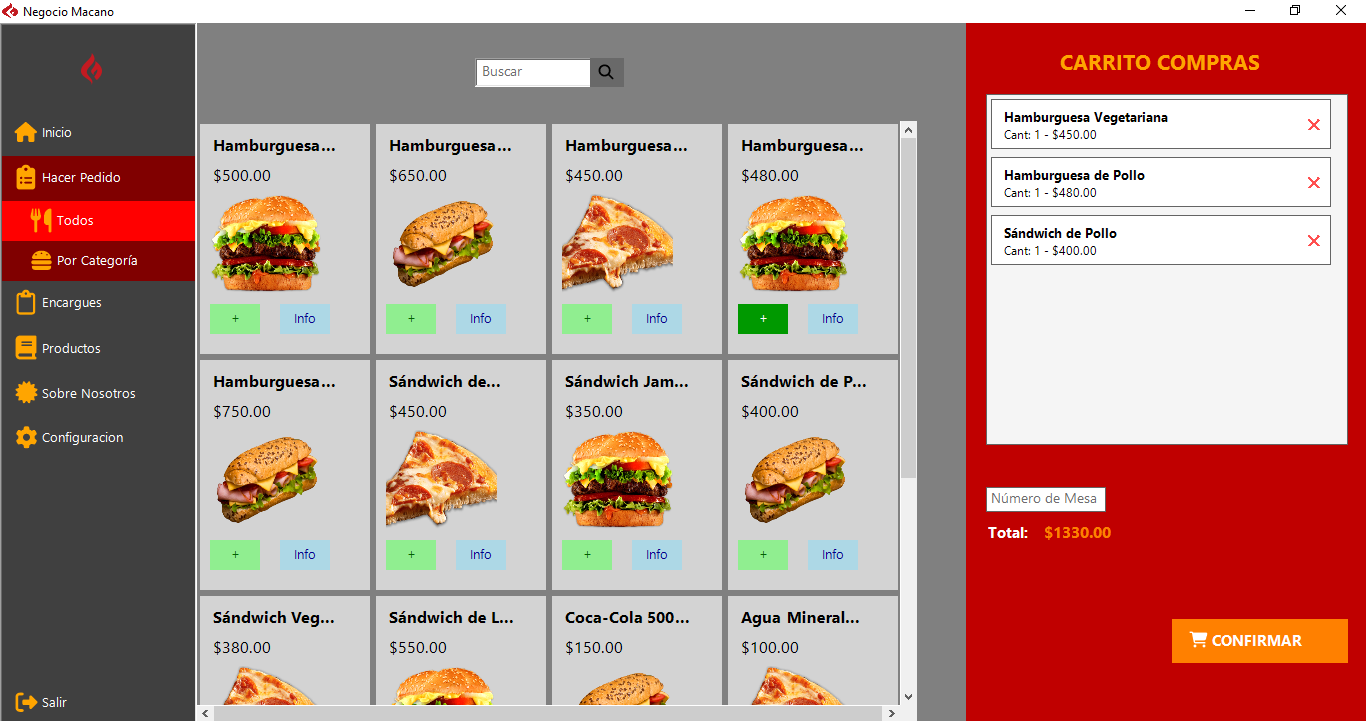The image size is (1366, 721).
Task: Open the Encargues section
Action: pos(98,303)
